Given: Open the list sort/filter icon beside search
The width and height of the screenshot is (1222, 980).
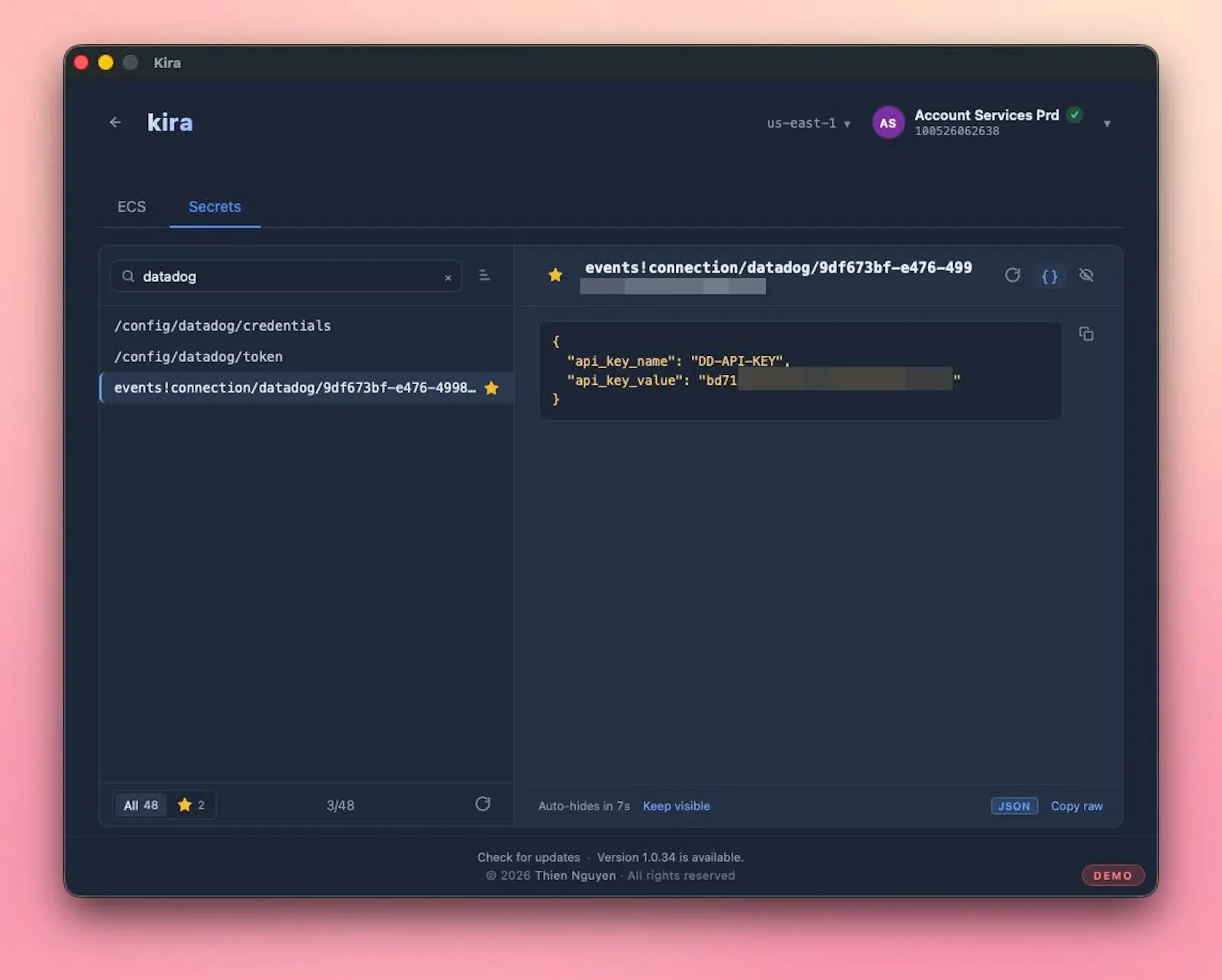Looking at the screenshot, I should [484, 275].
